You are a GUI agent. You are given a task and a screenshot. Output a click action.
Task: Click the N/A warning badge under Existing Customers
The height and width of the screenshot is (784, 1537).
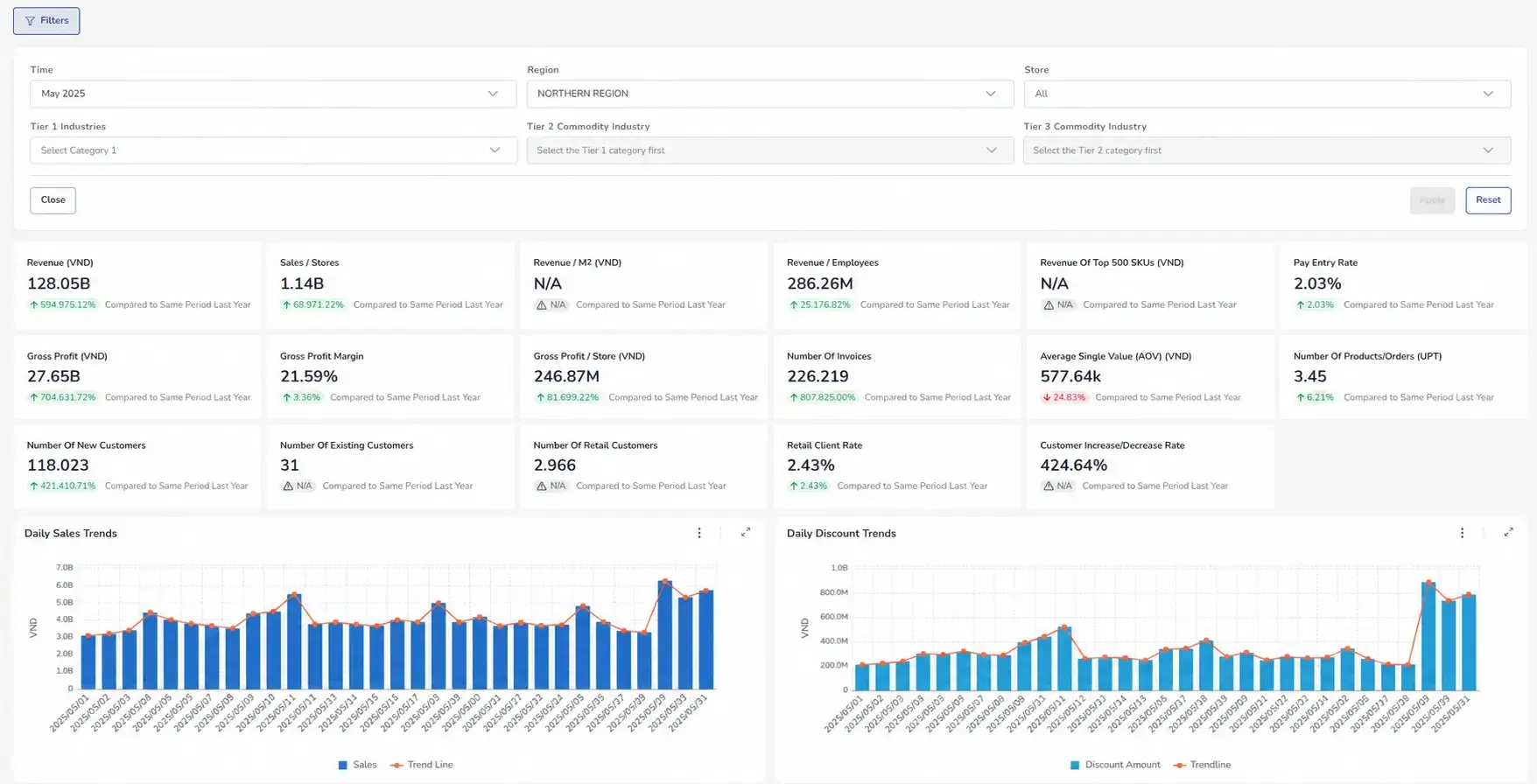[x=298, y=486]
